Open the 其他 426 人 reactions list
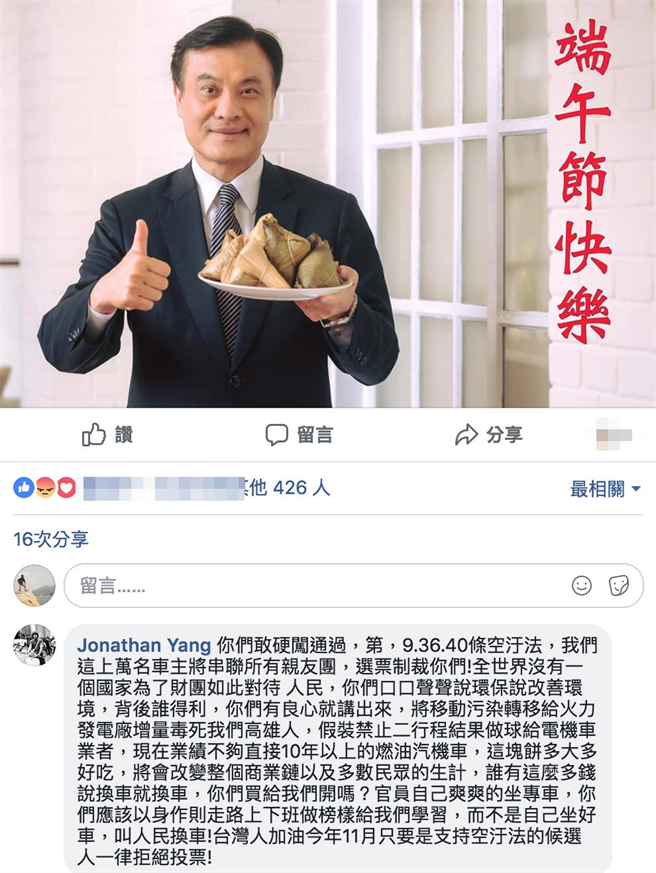This screenshot has width=656, height=873. 285,488
